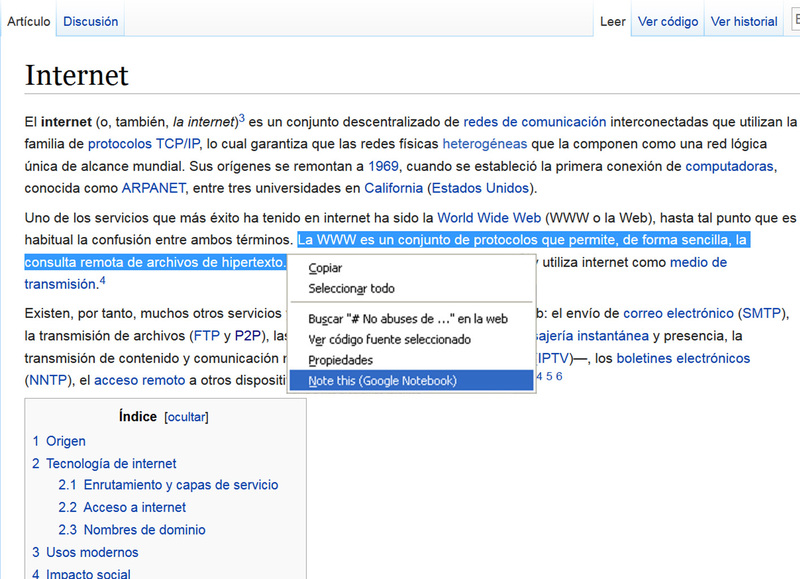Open '2.3 Nombres de dominio' section link
This screenshot has height=579, width=800.
click(x=144, y=530)
